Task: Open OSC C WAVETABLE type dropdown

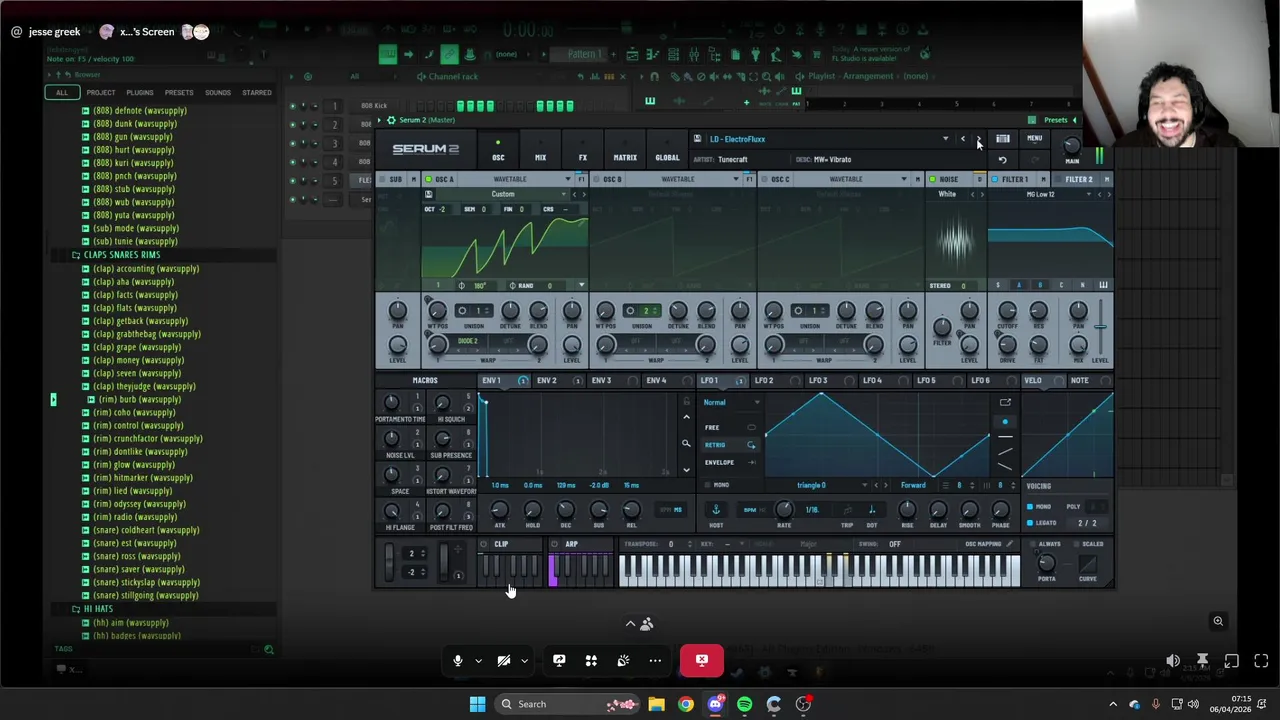Action: [904, 180]
